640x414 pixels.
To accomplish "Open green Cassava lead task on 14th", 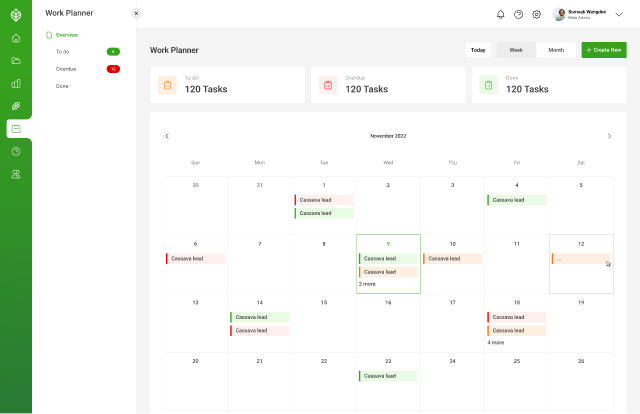I will (x=260, y=317).
